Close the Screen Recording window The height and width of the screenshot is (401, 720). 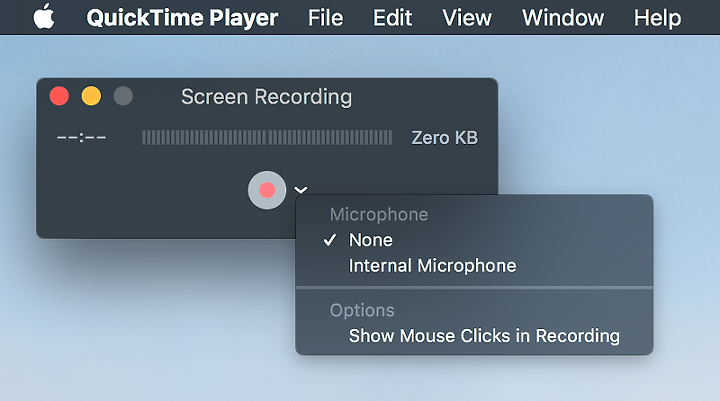click(59, 96)
